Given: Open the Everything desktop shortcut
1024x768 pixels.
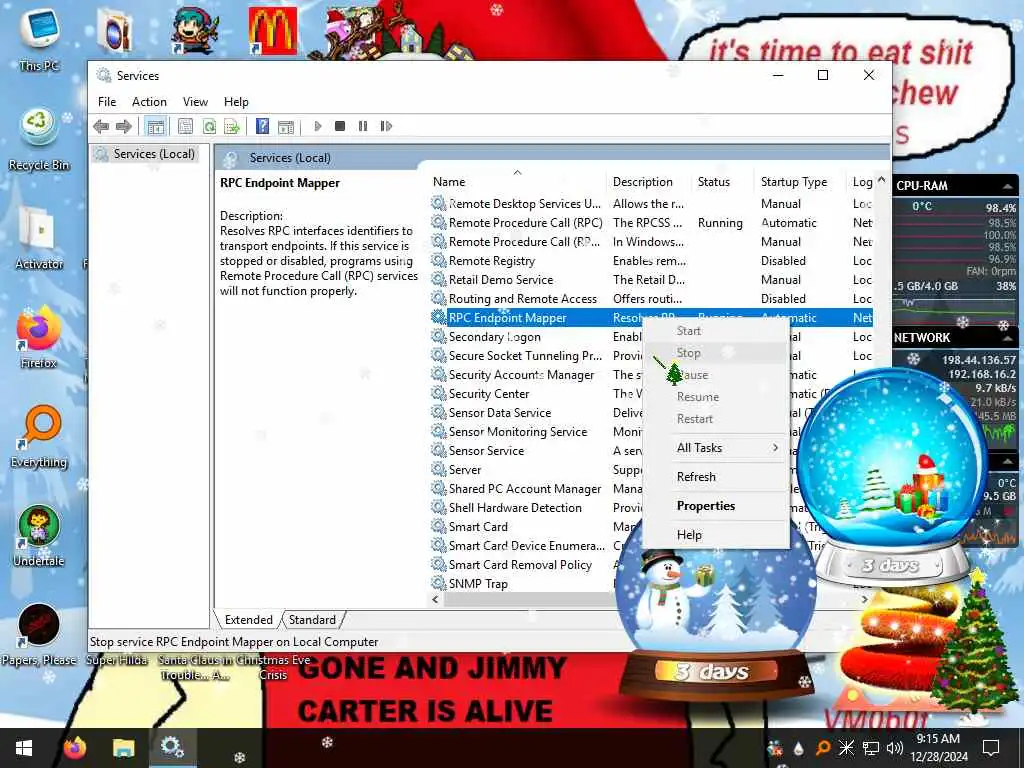Looking at the screenshot, I should pos(39,437).
